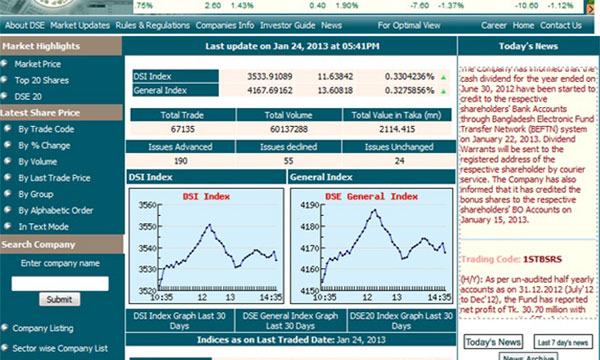Open the Companies Info menu
Image resolution: width=600 pixels, height=360 pixels.
click(x=225, y=25)
